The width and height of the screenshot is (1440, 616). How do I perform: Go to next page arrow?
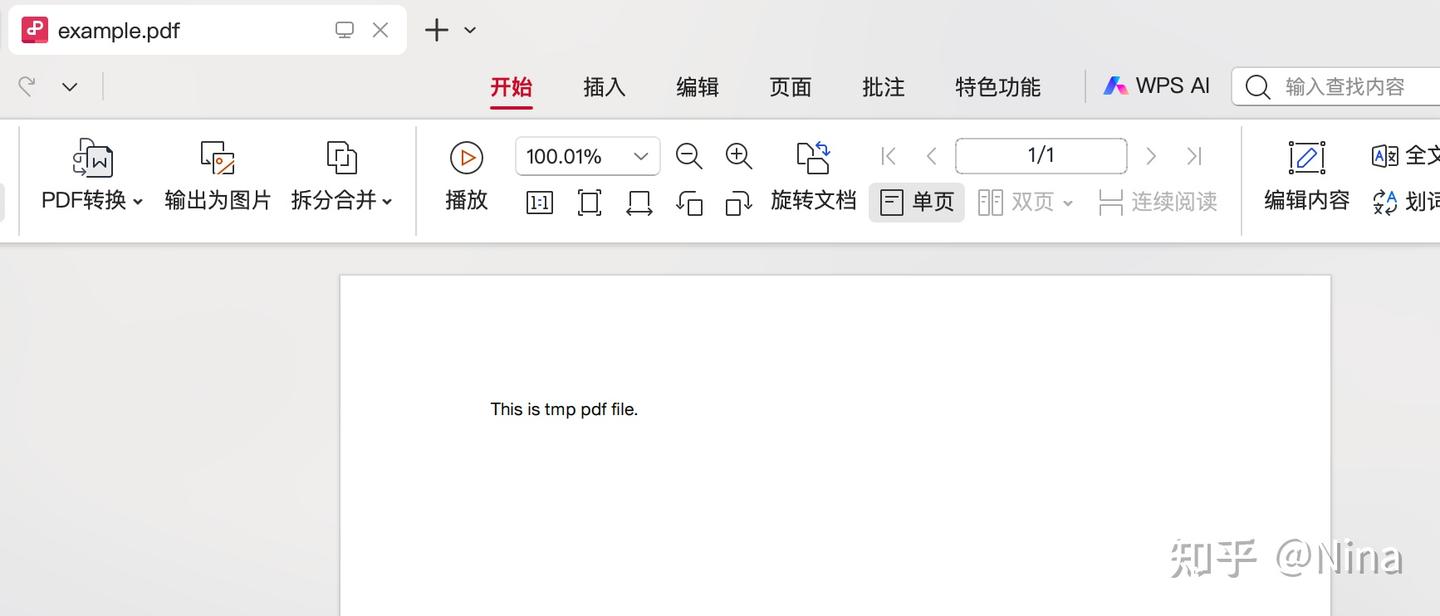pos(1151,156)
